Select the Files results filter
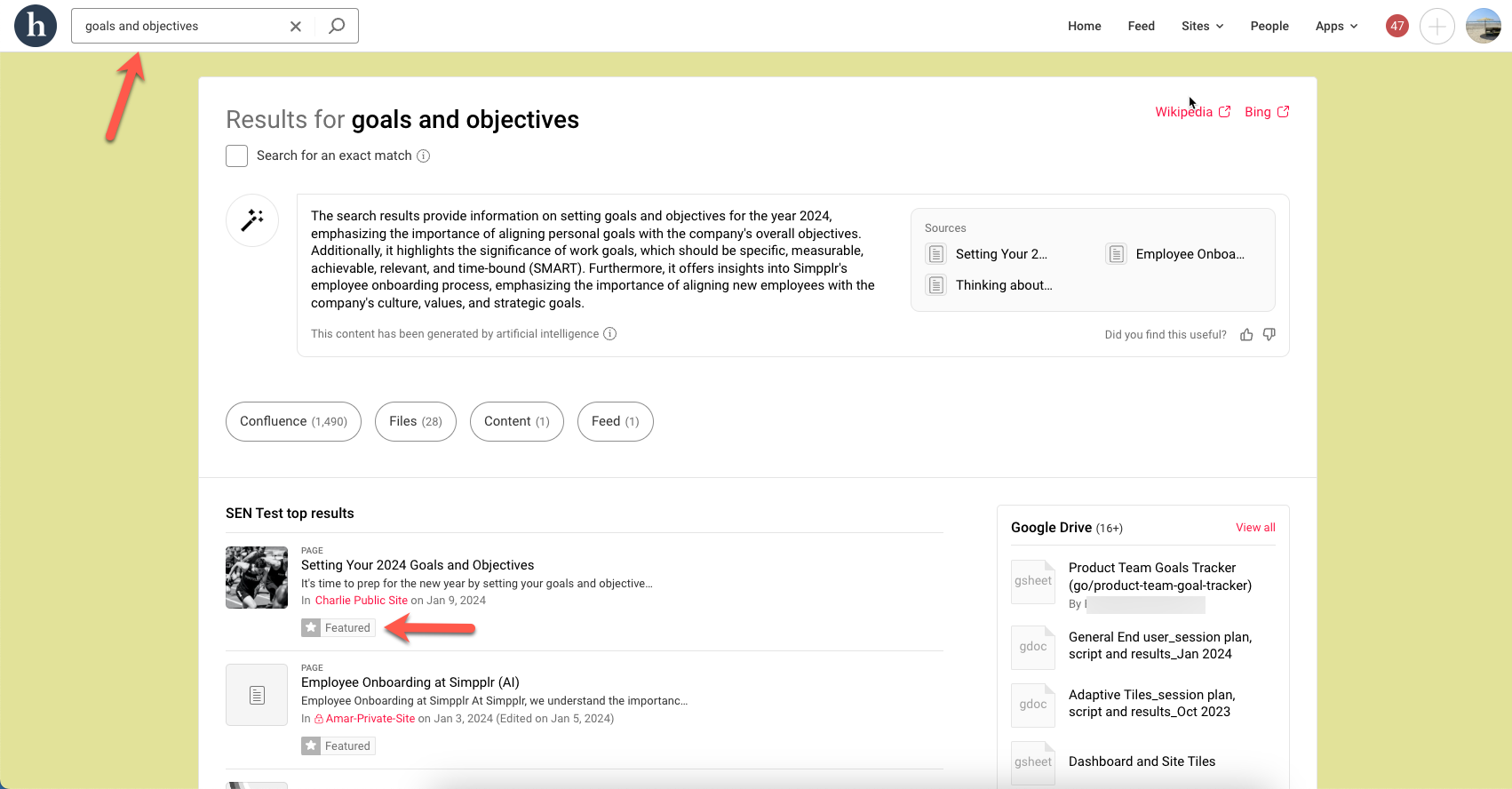1512x789 pixels. click(415, 421)
